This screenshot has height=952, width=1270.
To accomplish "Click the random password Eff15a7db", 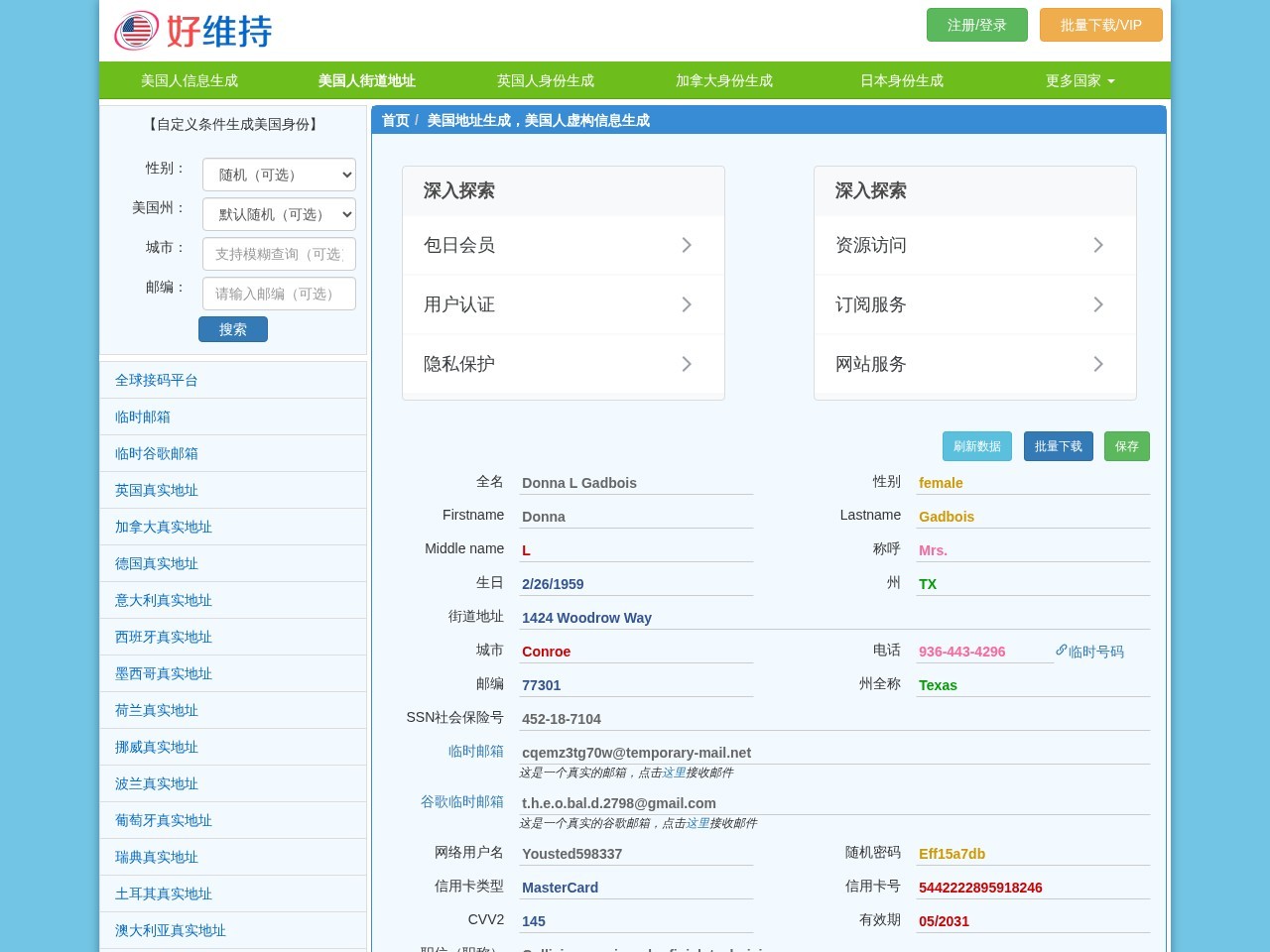I will [952, 854].
